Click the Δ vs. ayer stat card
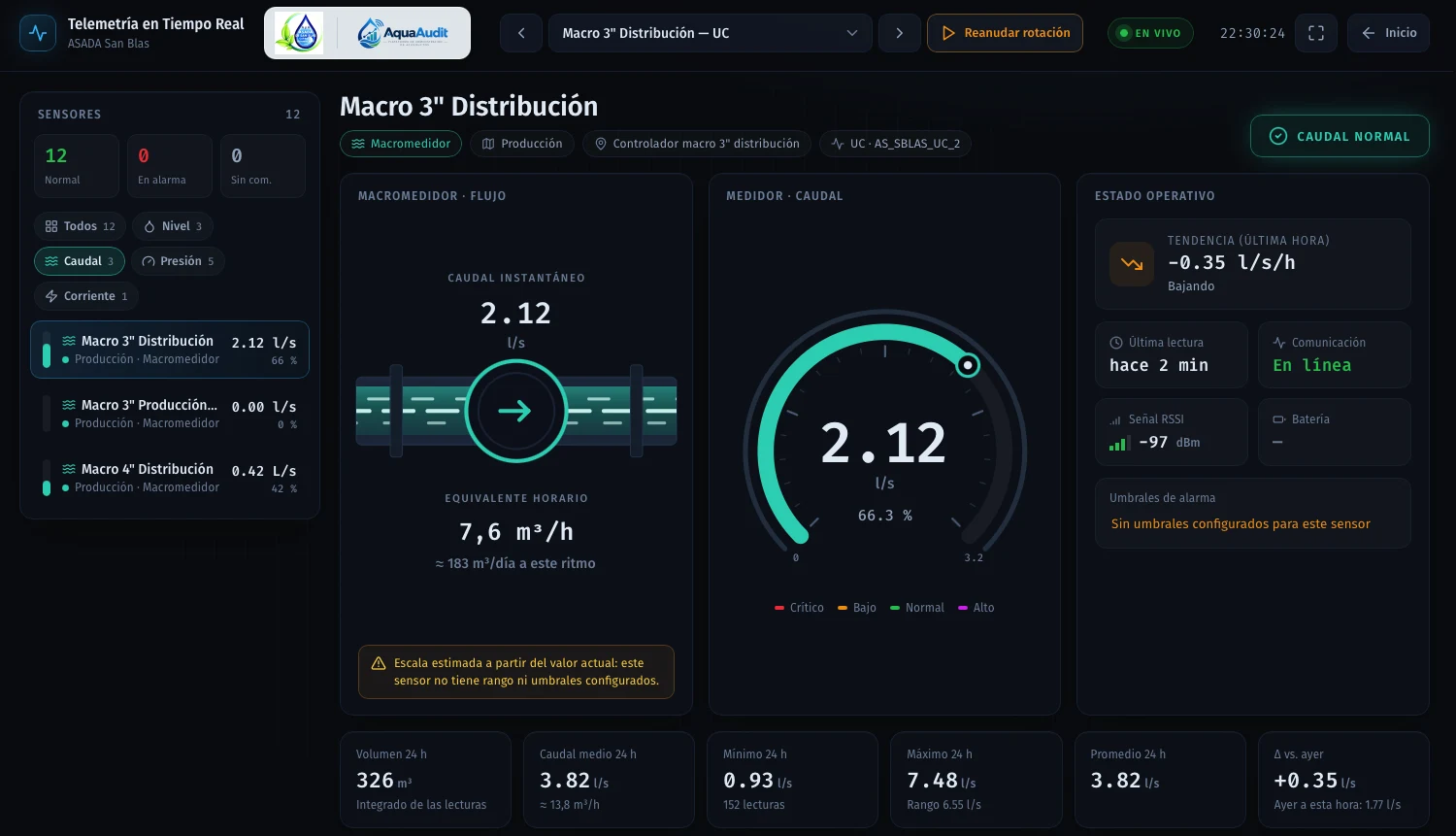The image size is (1456, 836). coord(1343,780)
